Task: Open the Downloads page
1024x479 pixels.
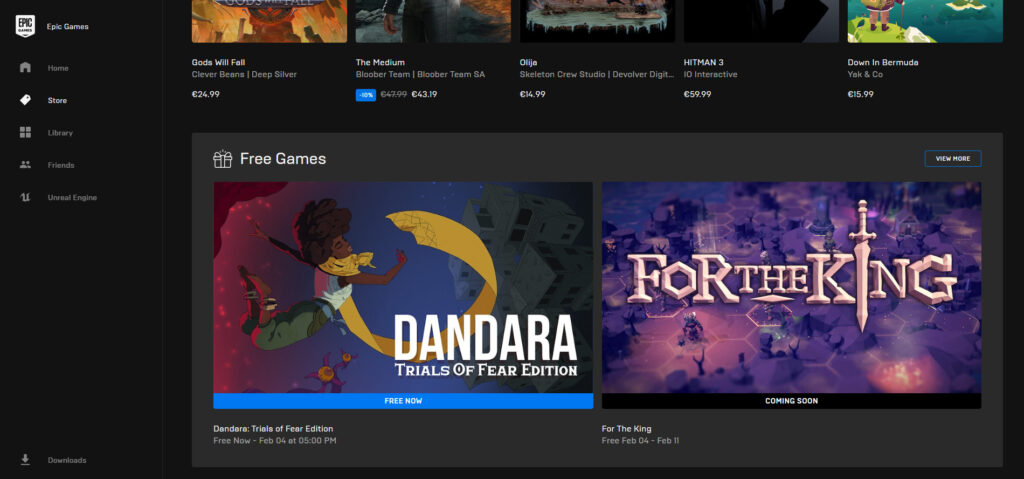Action: coord(67,460)
